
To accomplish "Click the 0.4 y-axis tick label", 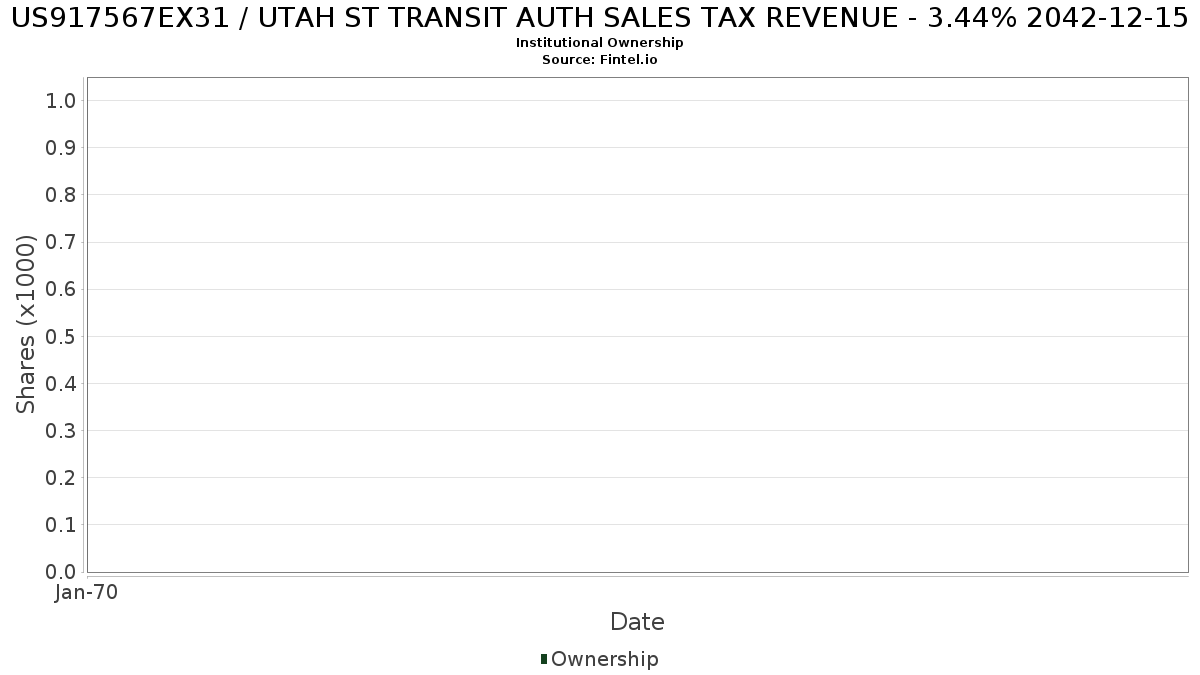I will pyautogui.click(x=61, y=384).
